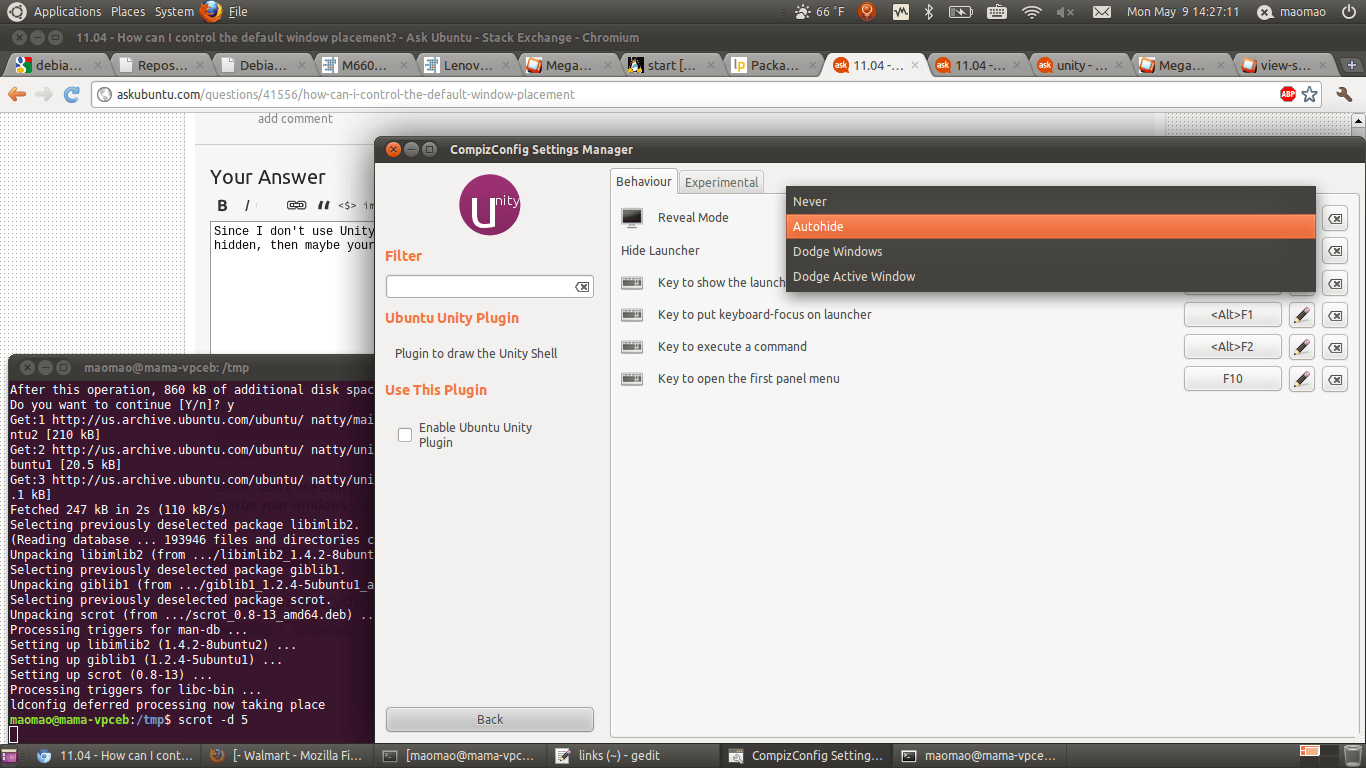Viewport: 1366px width, 768px height.
Task: Edit the F10 panel menu key binding
Action: tap(1301, 379)
